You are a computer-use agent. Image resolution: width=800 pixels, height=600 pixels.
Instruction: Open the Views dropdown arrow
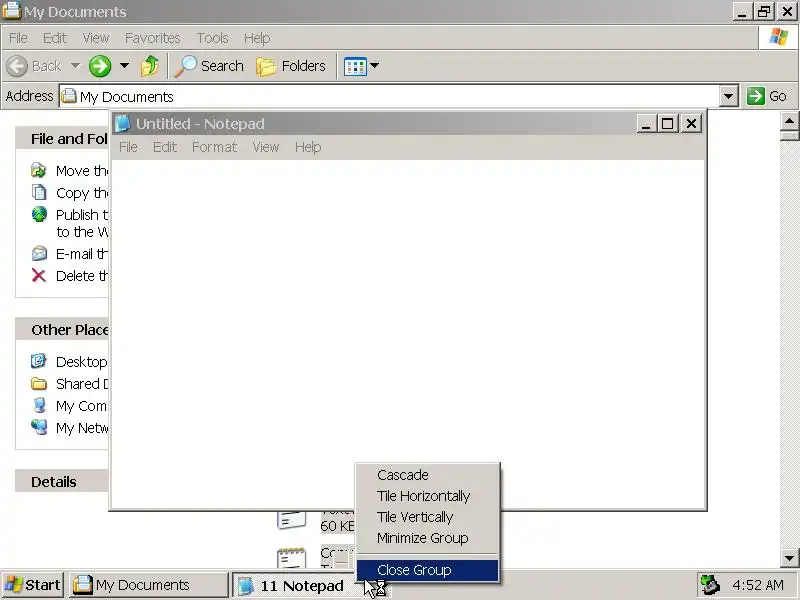coord(374,65)
